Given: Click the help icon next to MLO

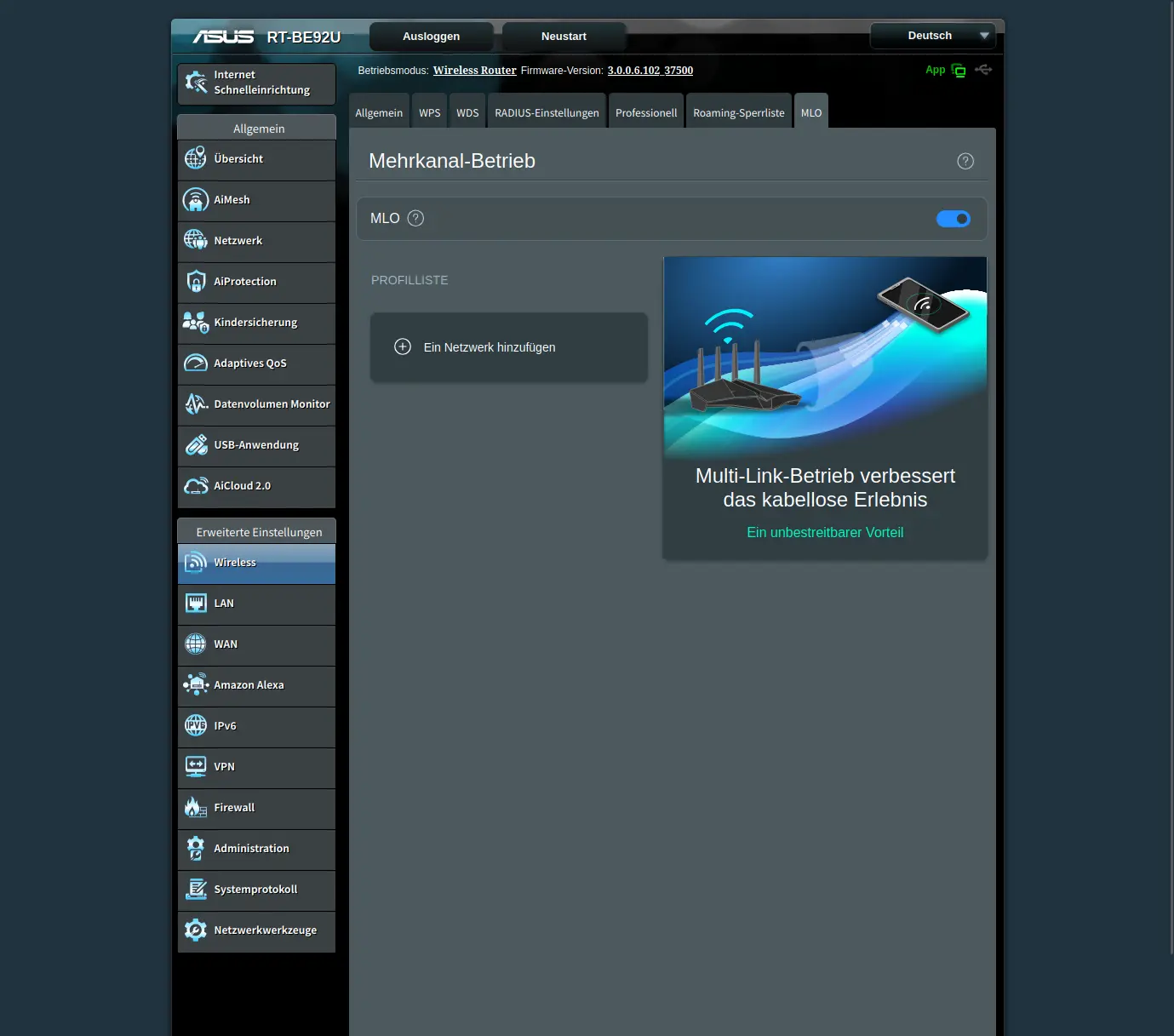Looking at the screenshot, I should pyautogui.click(x=415, y=218).
